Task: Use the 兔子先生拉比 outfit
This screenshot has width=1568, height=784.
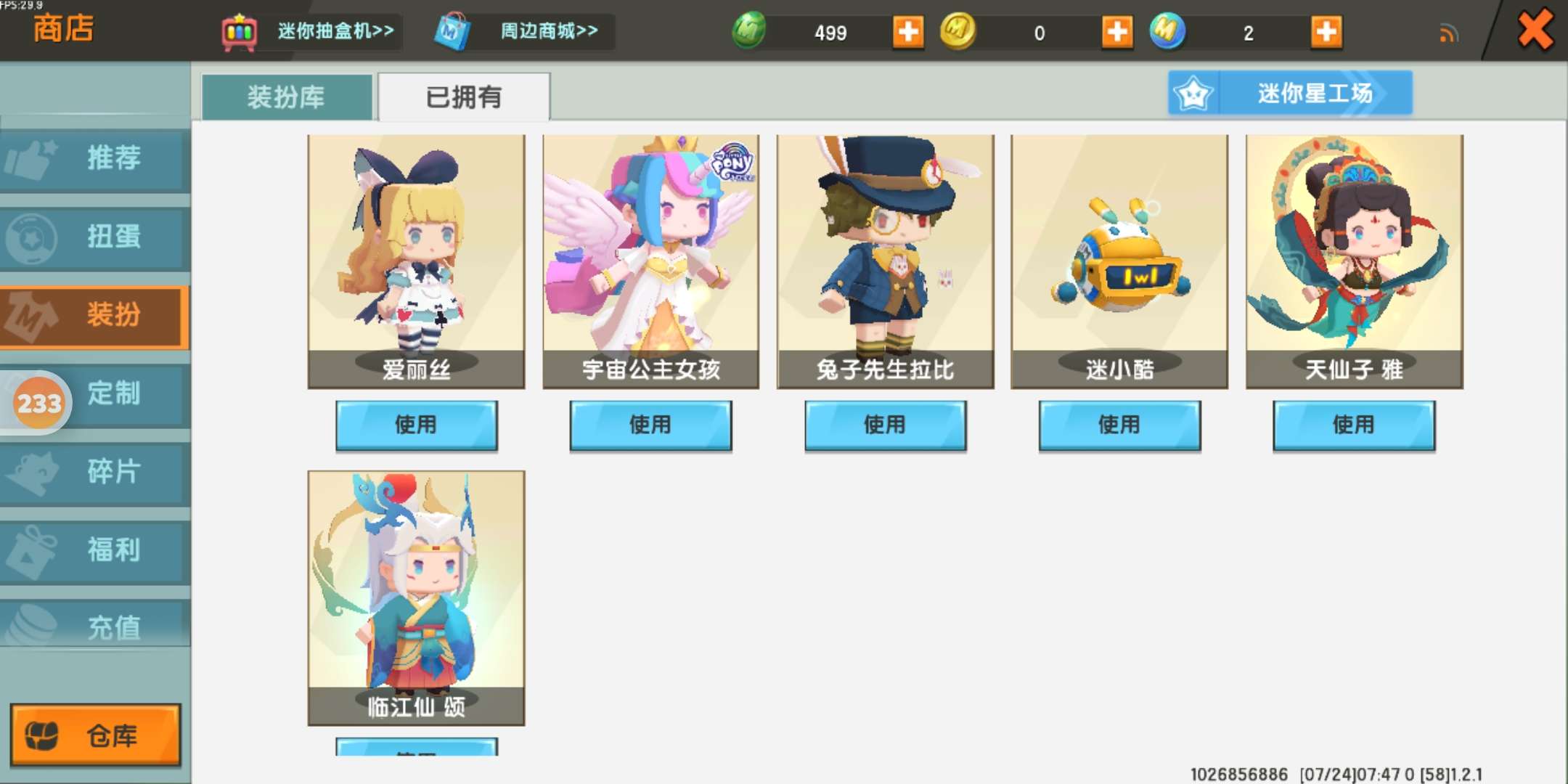Action: pyautogui.click(x=885, y=425)
